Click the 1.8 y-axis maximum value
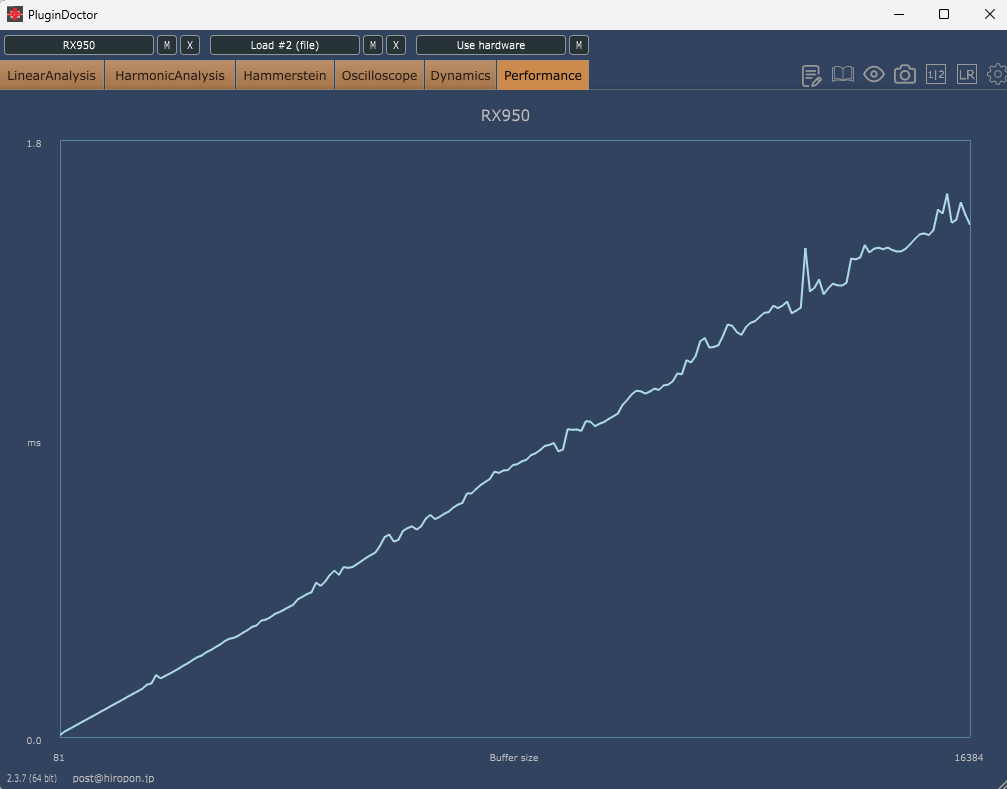1007x789 pixels. tap(34, 144)
